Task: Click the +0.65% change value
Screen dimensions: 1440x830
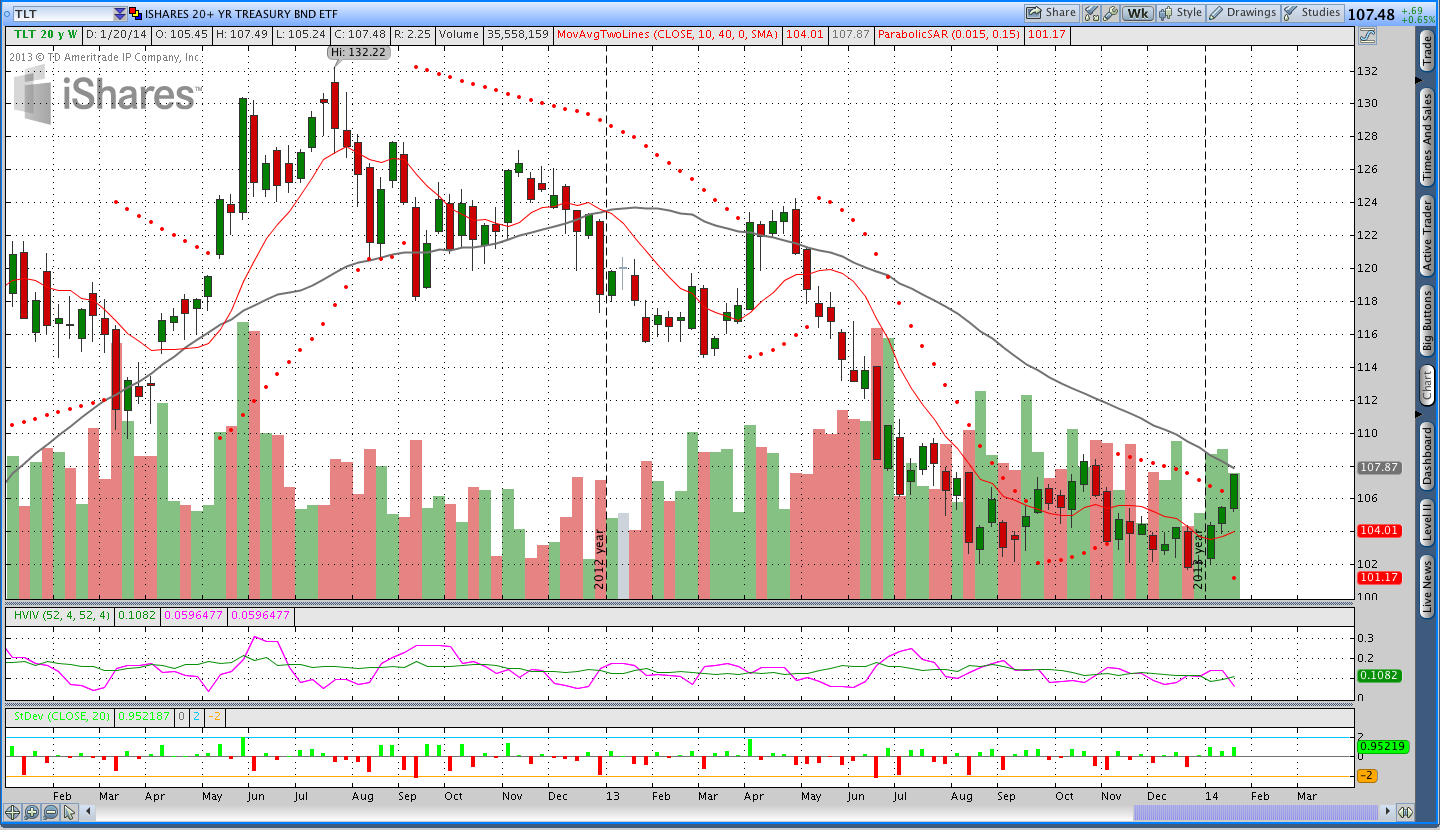Action: tap(1418, 19)
